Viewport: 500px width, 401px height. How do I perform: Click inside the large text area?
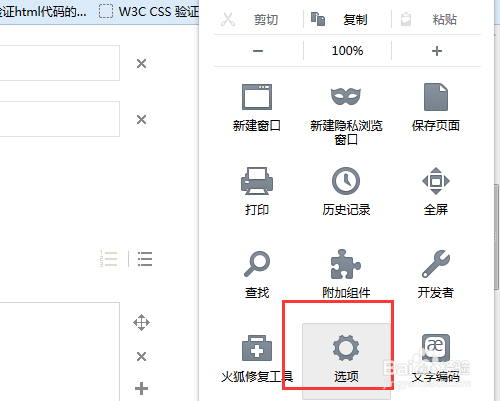pos(60,352)
